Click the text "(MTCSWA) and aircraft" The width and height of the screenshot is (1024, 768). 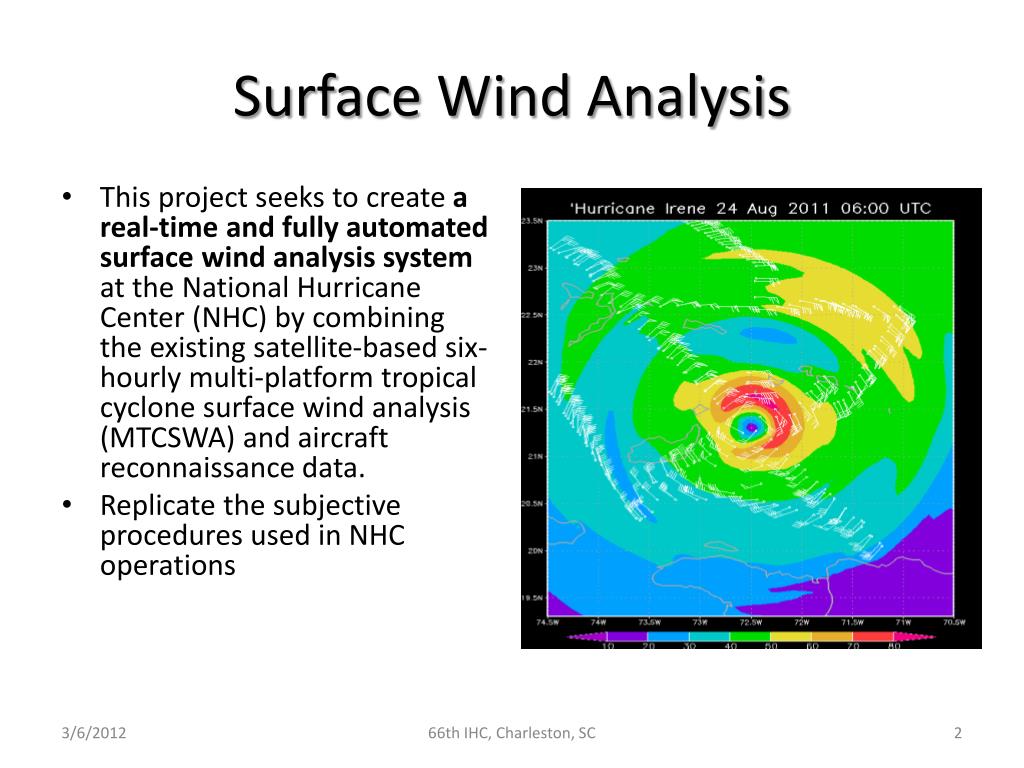(x=244, y=438)
